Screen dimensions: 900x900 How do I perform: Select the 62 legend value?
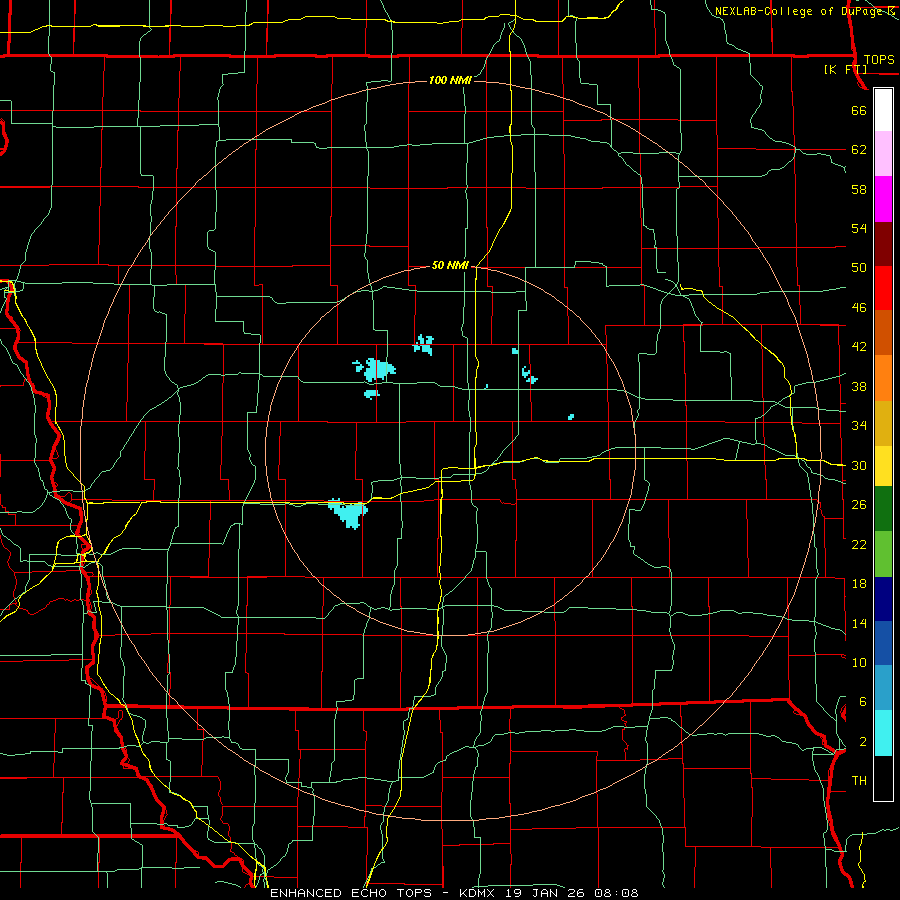859,150
